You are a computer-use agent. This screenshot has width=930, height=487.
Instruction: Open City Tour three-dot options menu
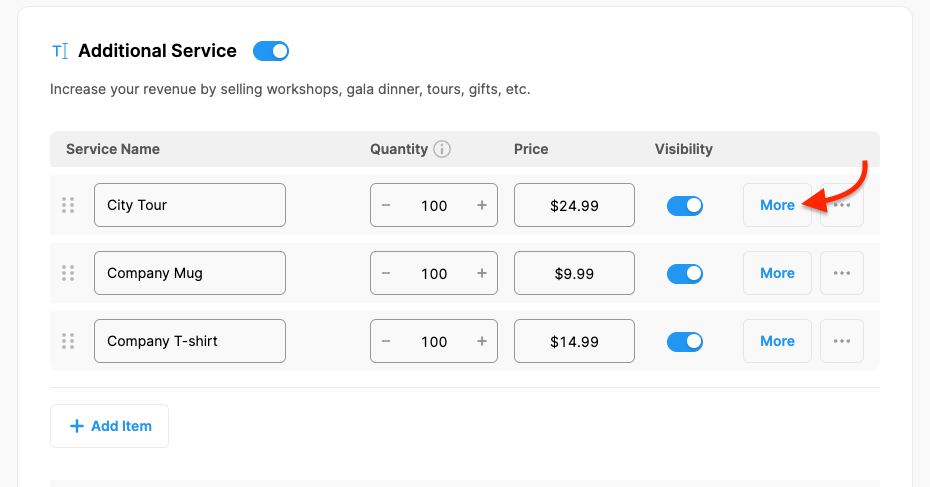tap(842, 205)
